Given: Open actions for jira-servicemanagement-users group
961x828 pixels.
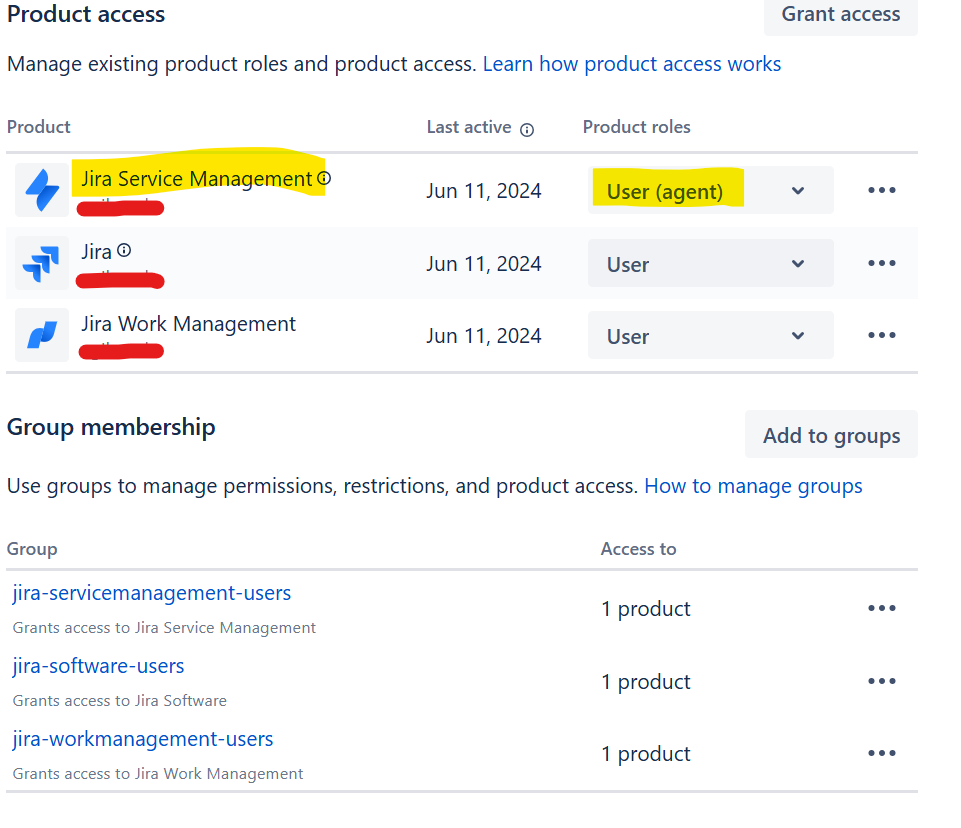Looking at the screenshot, I should click(881, 608).
